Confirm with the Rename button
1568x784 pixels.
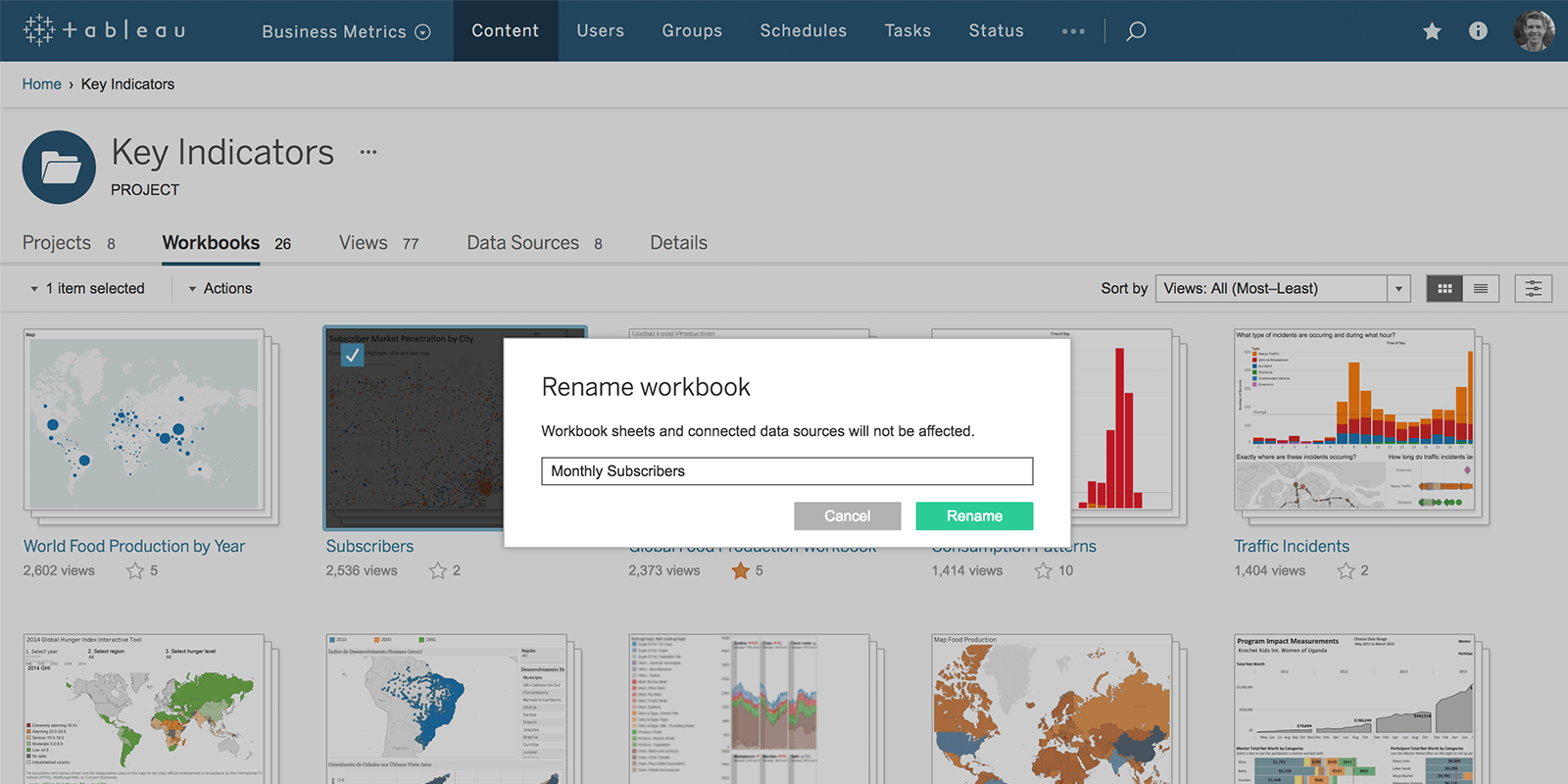[x=975, y=516]
